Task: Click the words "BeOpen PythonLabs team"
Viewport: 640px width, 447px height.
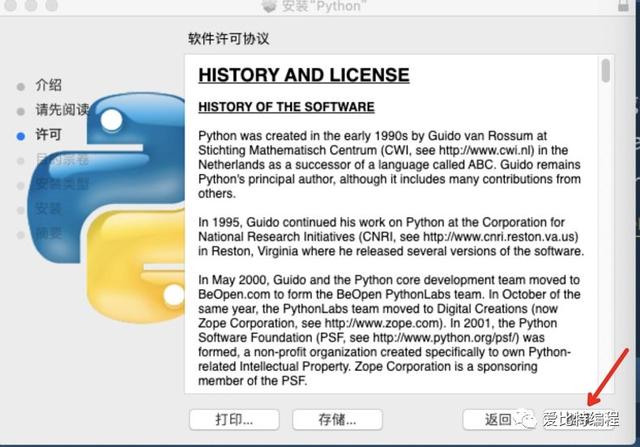Action: [409, 294]
